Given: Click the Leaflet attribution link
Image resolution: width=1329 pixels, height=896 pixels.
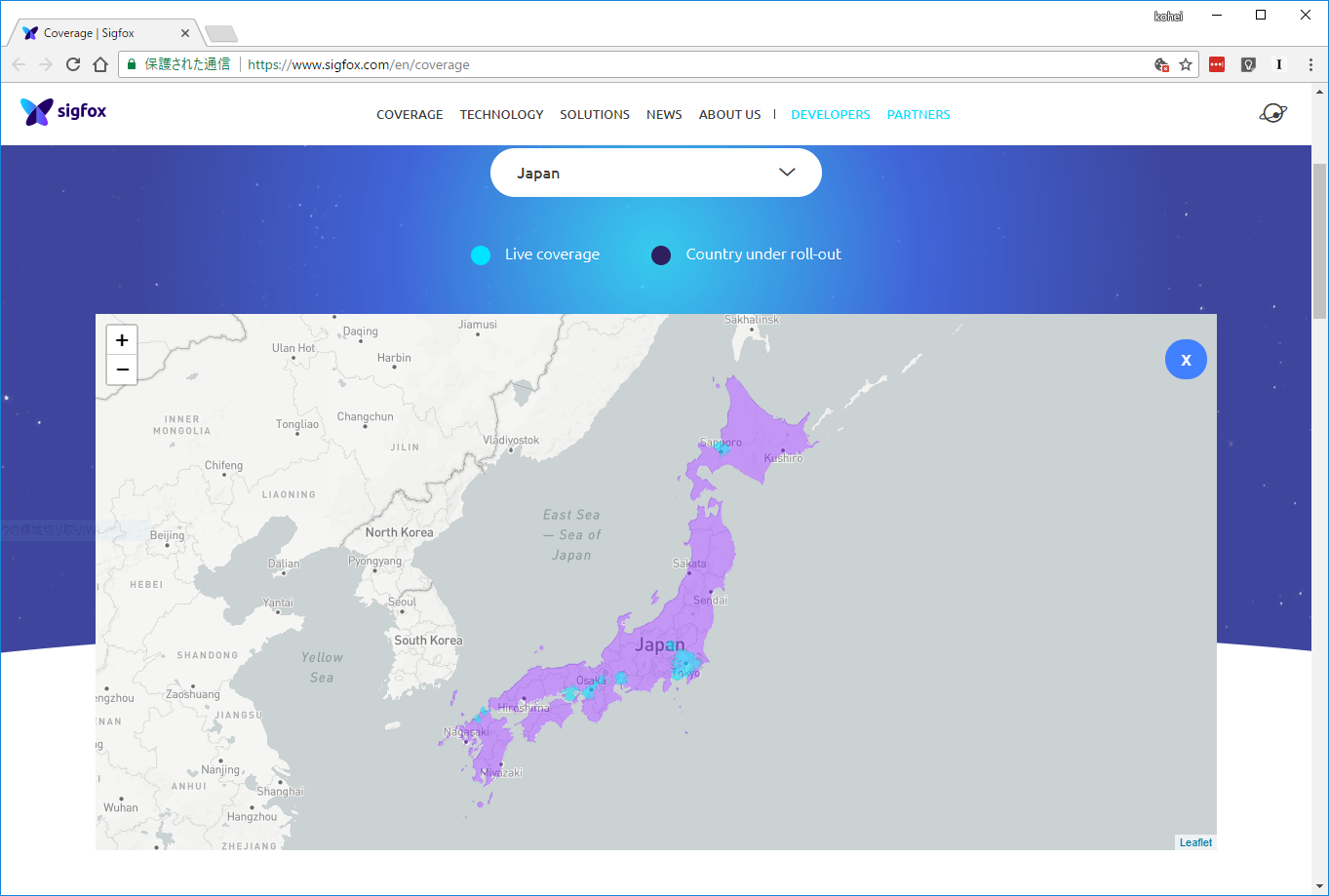Looking at the screenshot, I should (1195, 842).
